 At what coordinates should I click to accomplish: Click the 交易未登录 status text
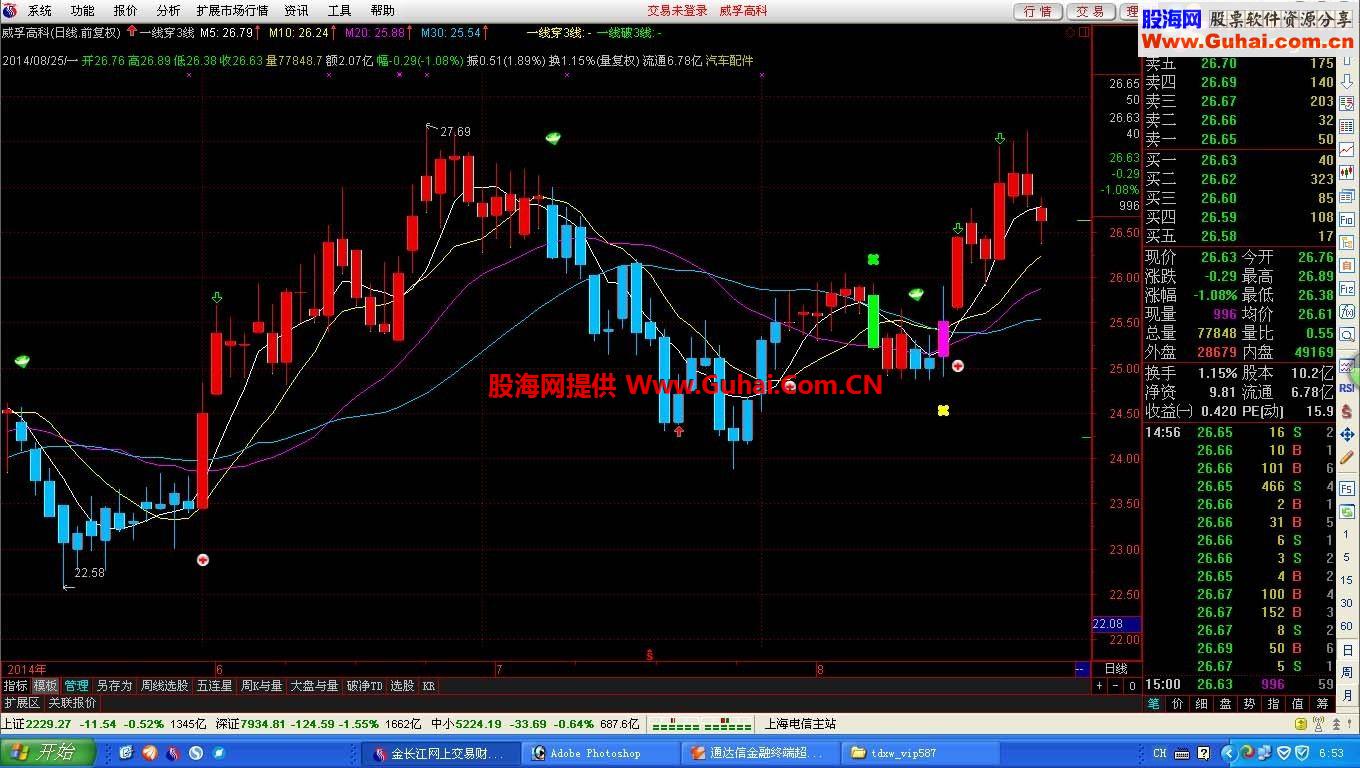coord(677,11)
